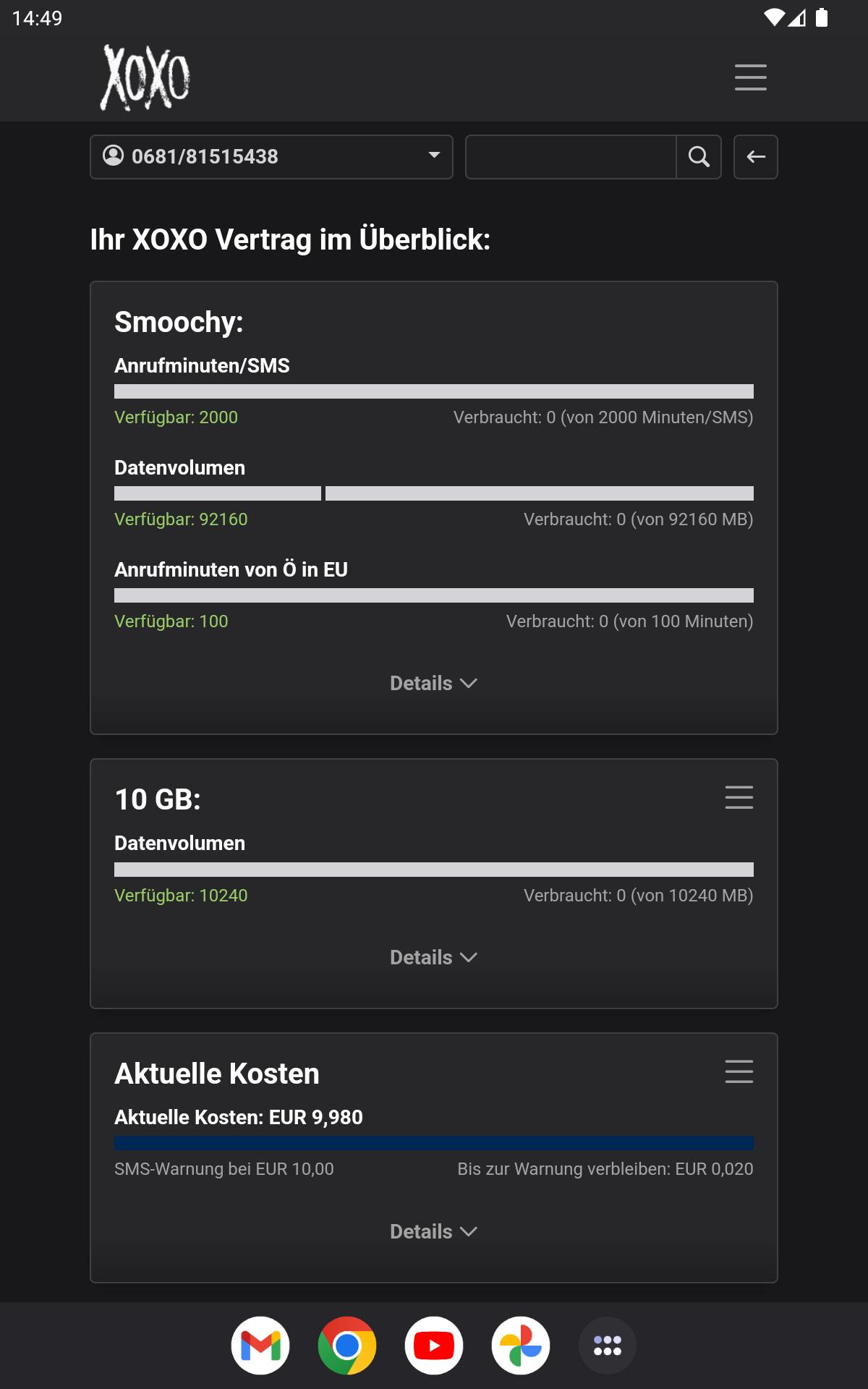868x1389 pixels.
Task: Open Google Photos from the dock
Action: click(521, 1346)
